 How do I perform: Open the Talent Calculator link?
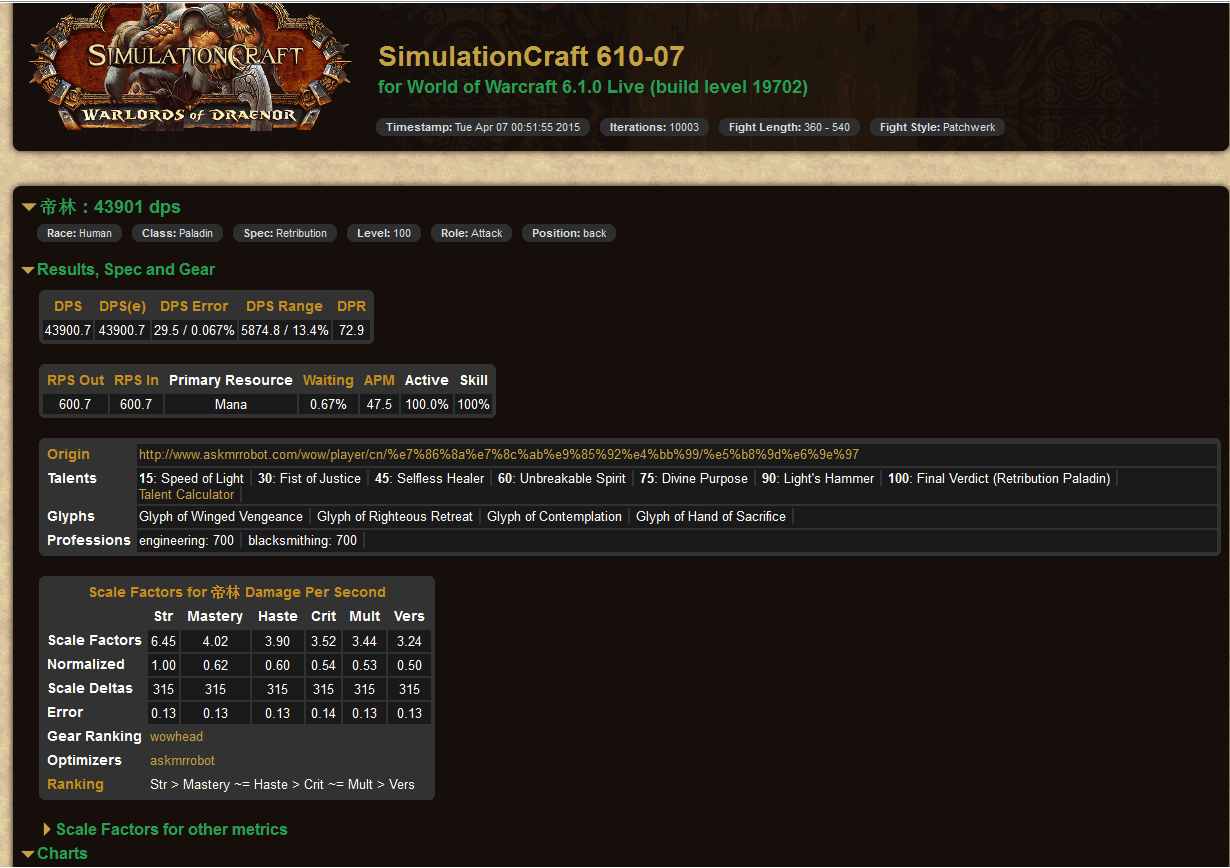point(186,494)
